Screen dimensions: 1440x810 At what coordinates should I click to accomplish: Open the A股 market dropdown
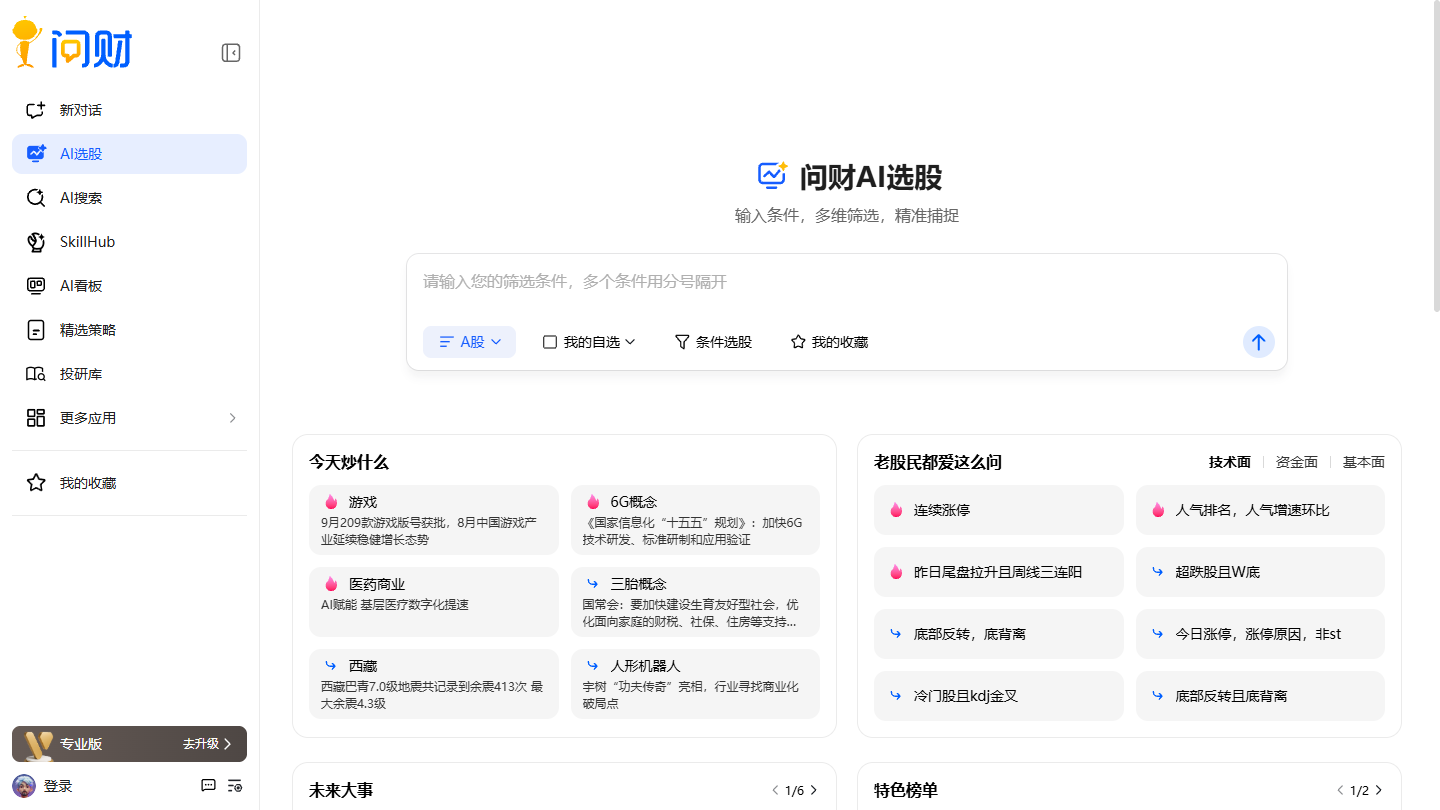click(469, 342)
